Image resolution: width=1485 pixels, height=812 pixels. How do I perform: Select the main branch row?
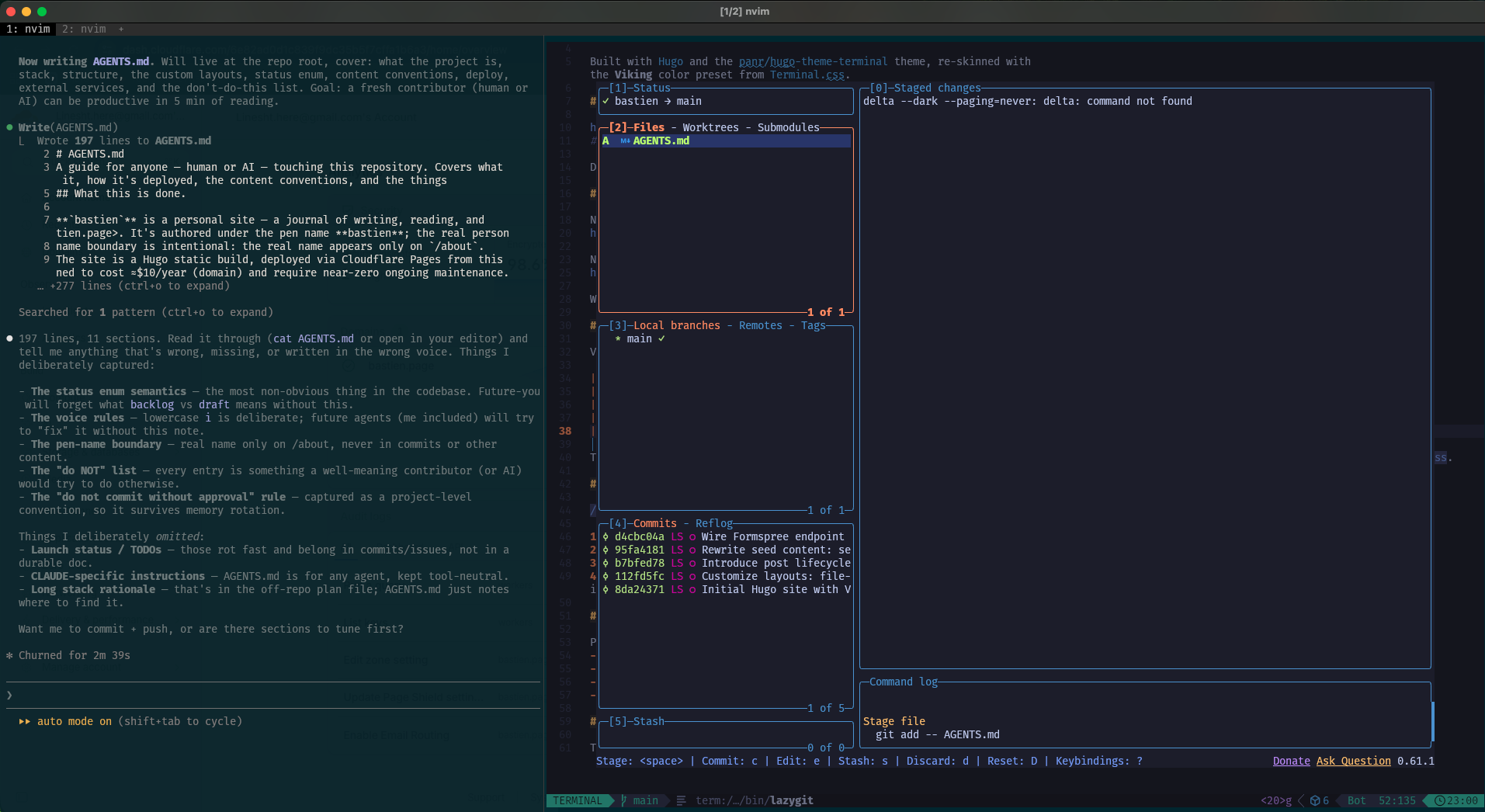[726, 338]
